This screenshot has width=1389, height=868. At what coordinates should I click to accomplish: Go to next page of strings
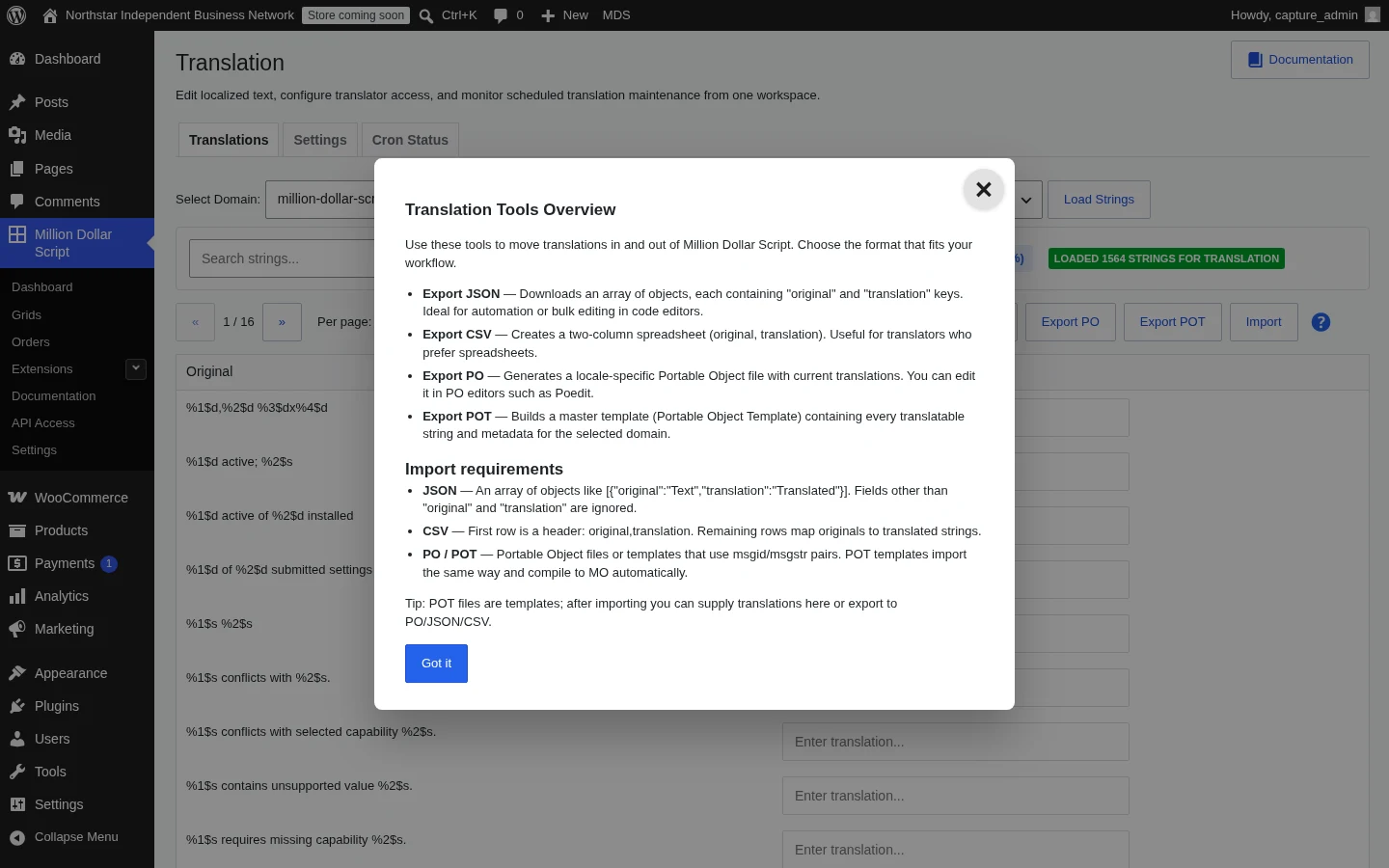pyautogui.click(x=282, y=322)
